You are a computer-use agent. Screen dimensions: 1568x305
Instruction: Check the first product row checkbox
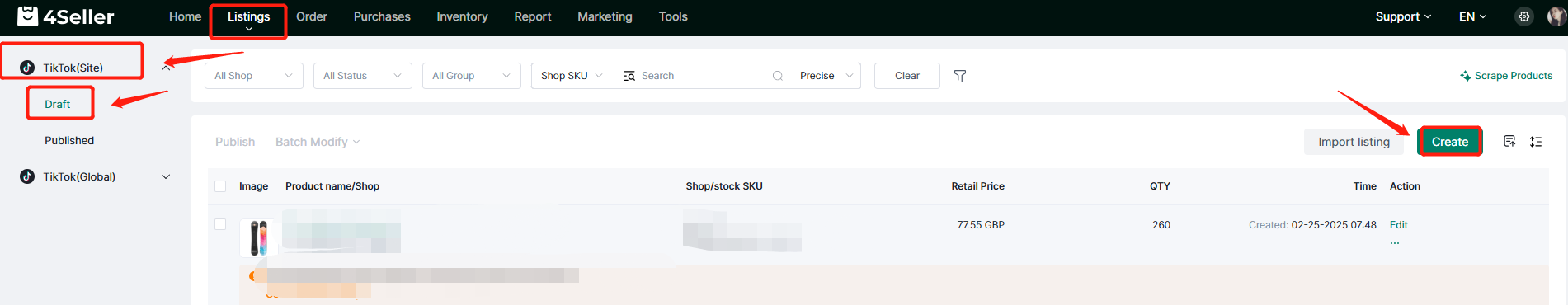[220, 224]
